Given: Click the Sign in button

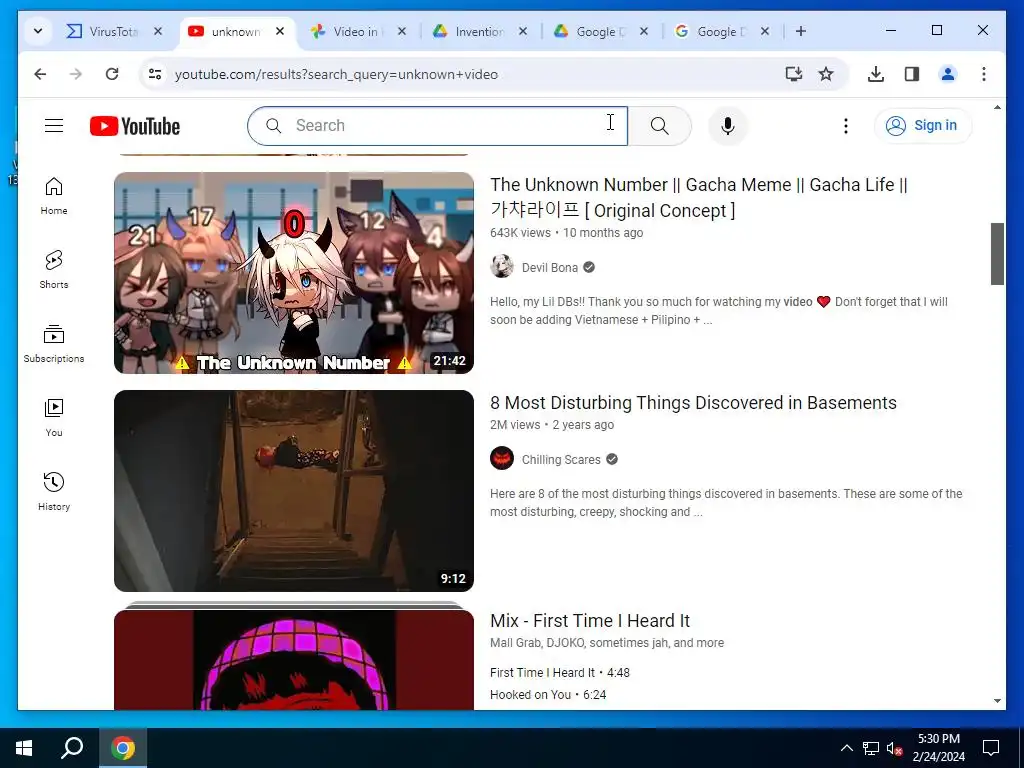Looking at the screenshot, I should tap(923, 125).
